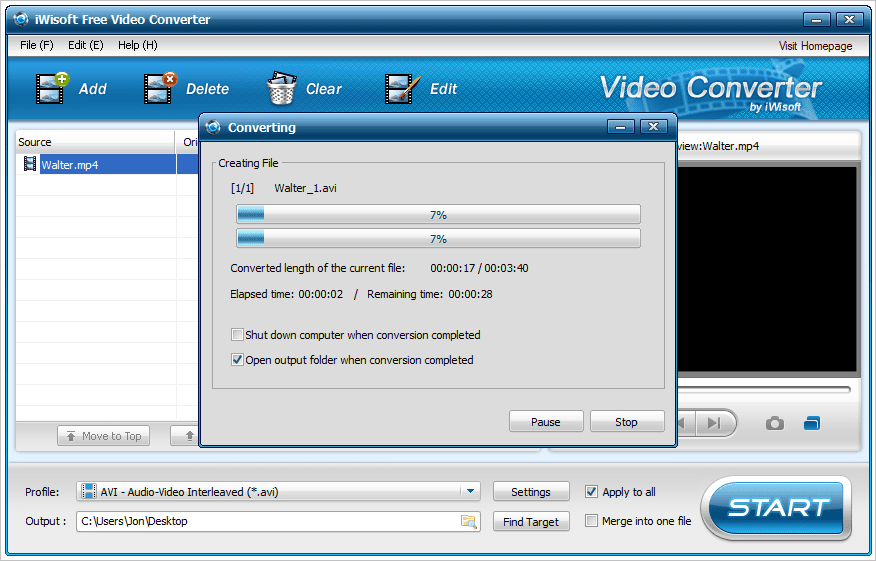Click the Clear list trash icon

tap(281, 88)
